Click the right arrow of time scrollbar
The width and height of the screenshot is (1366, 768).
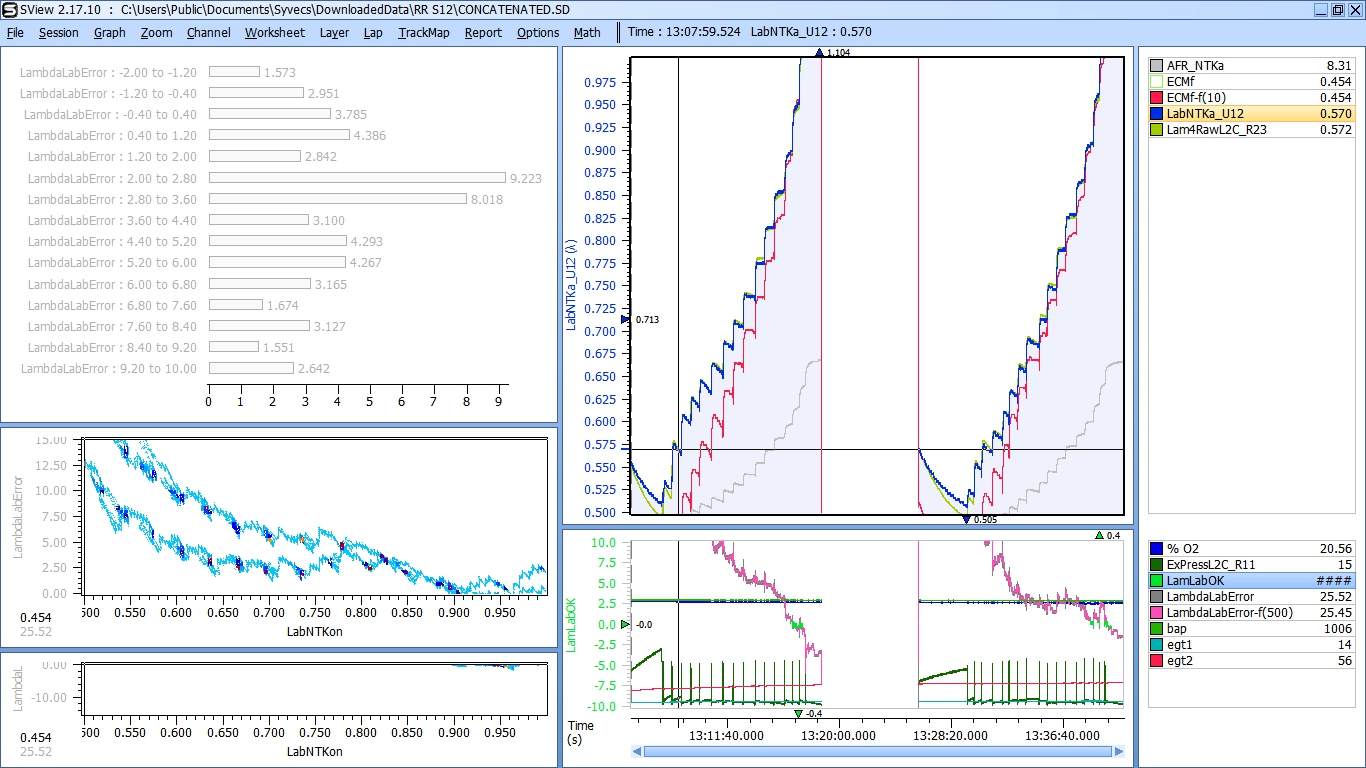[x=1119, y=751]
